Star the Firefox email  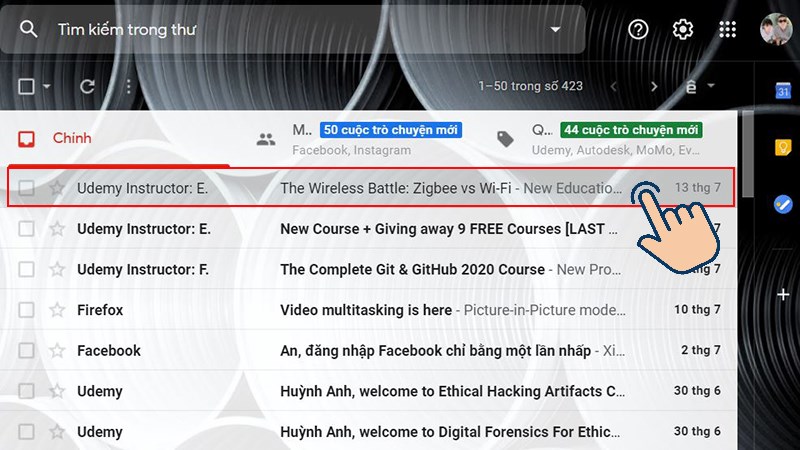pyautogui.click(x=57, y=310)
